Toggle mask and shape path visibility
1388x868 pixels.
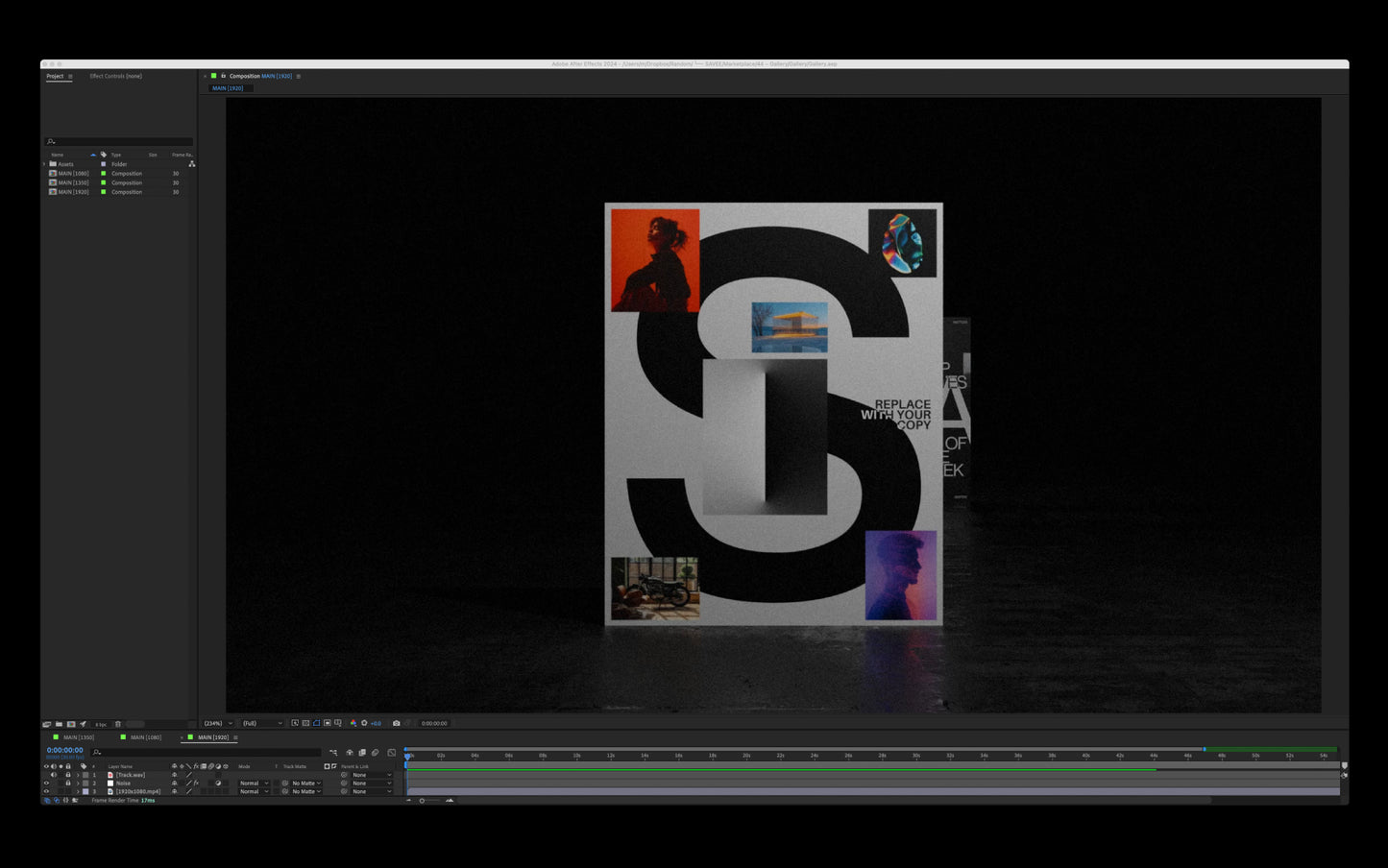(316, 723)
